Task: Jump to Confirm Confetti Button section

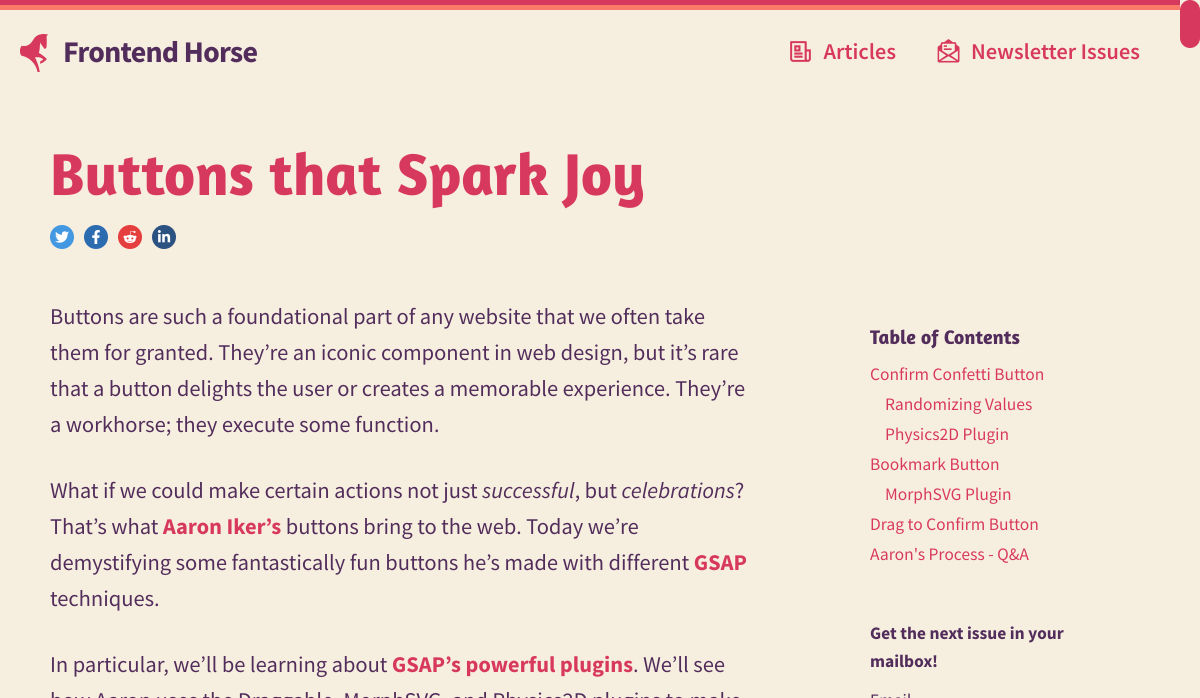Action: tap(957, 374)
